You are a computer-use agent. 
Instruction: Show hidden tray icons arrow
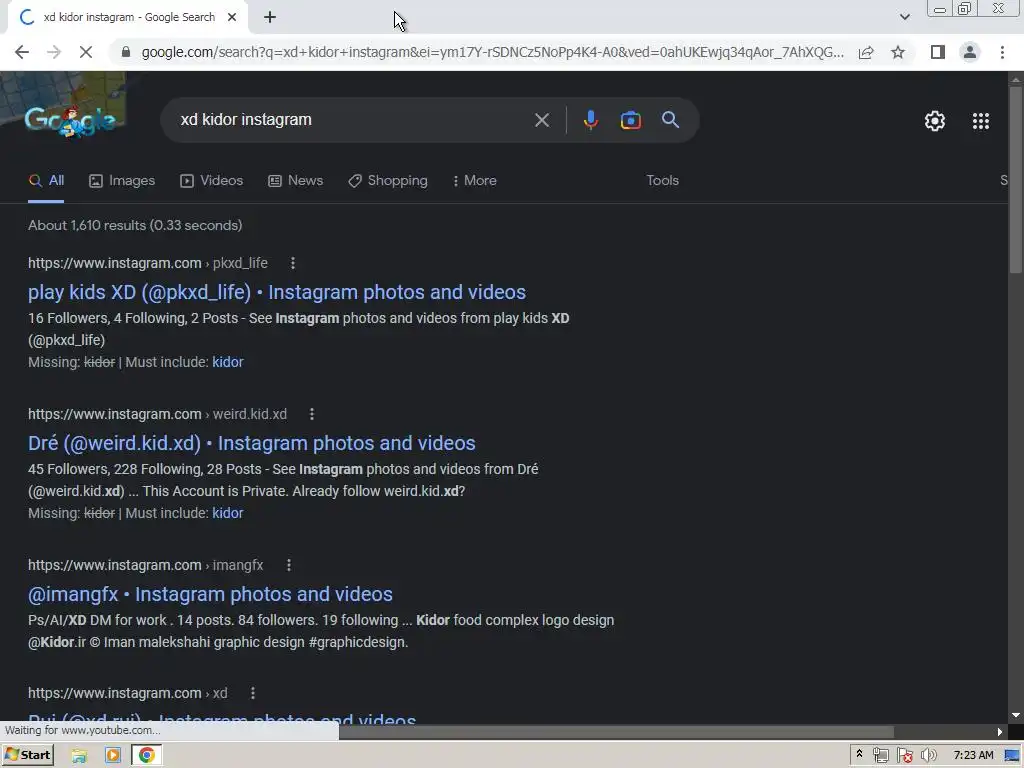tap(859, 755)
